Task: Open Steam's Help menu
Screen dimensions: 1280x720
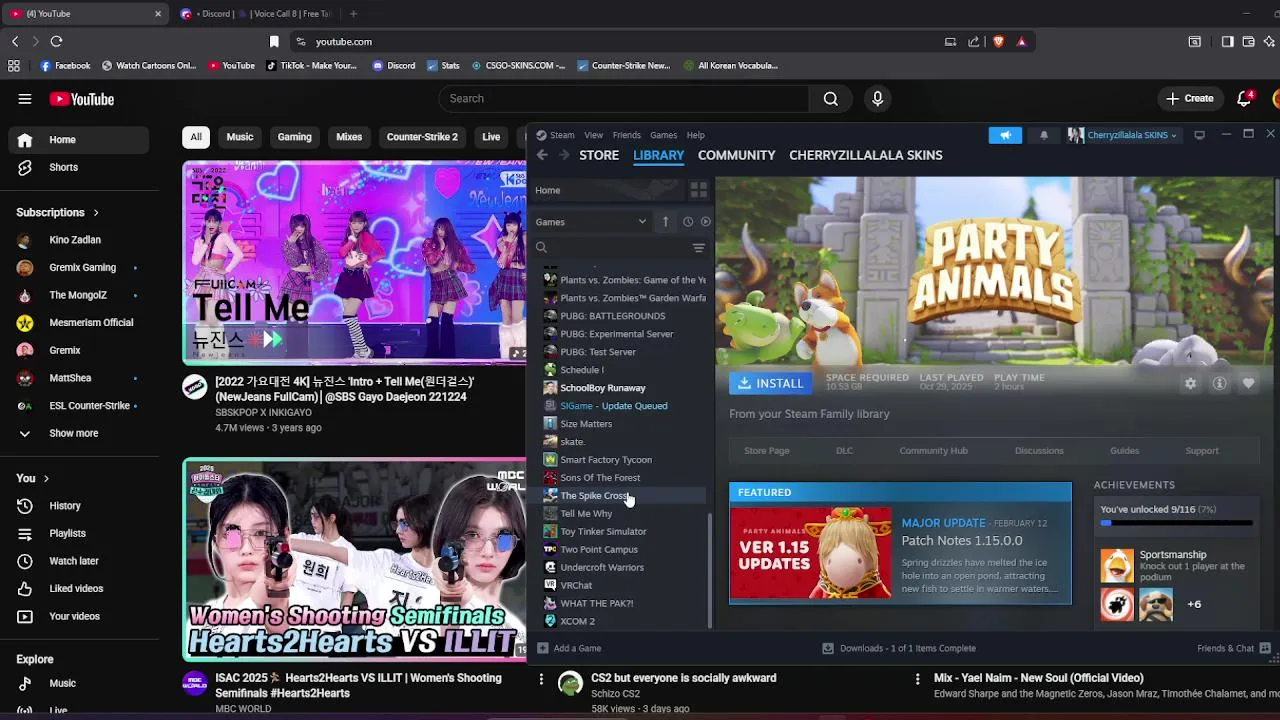Action: coord(695,135)
